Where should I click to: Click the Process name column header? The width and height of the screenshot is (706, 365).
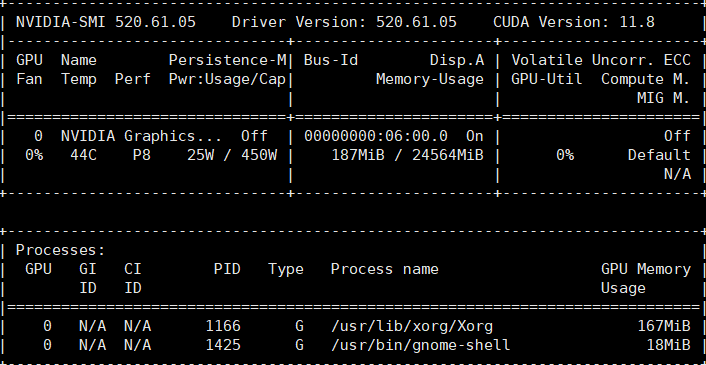tap(385, 269)
